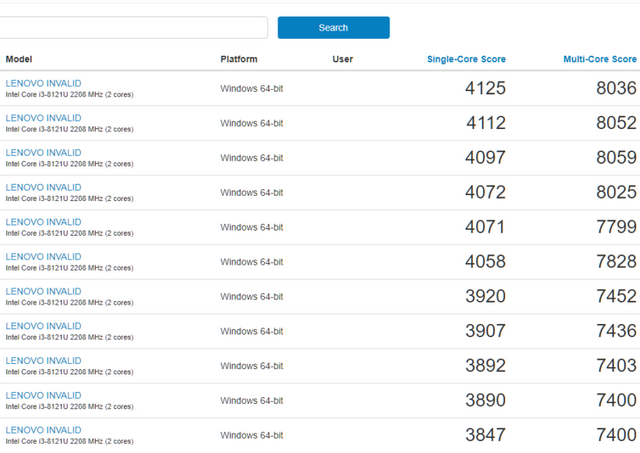The height and width of the screenshot is (453, 640).
Task: Click the search text input field
Action: 133,28
